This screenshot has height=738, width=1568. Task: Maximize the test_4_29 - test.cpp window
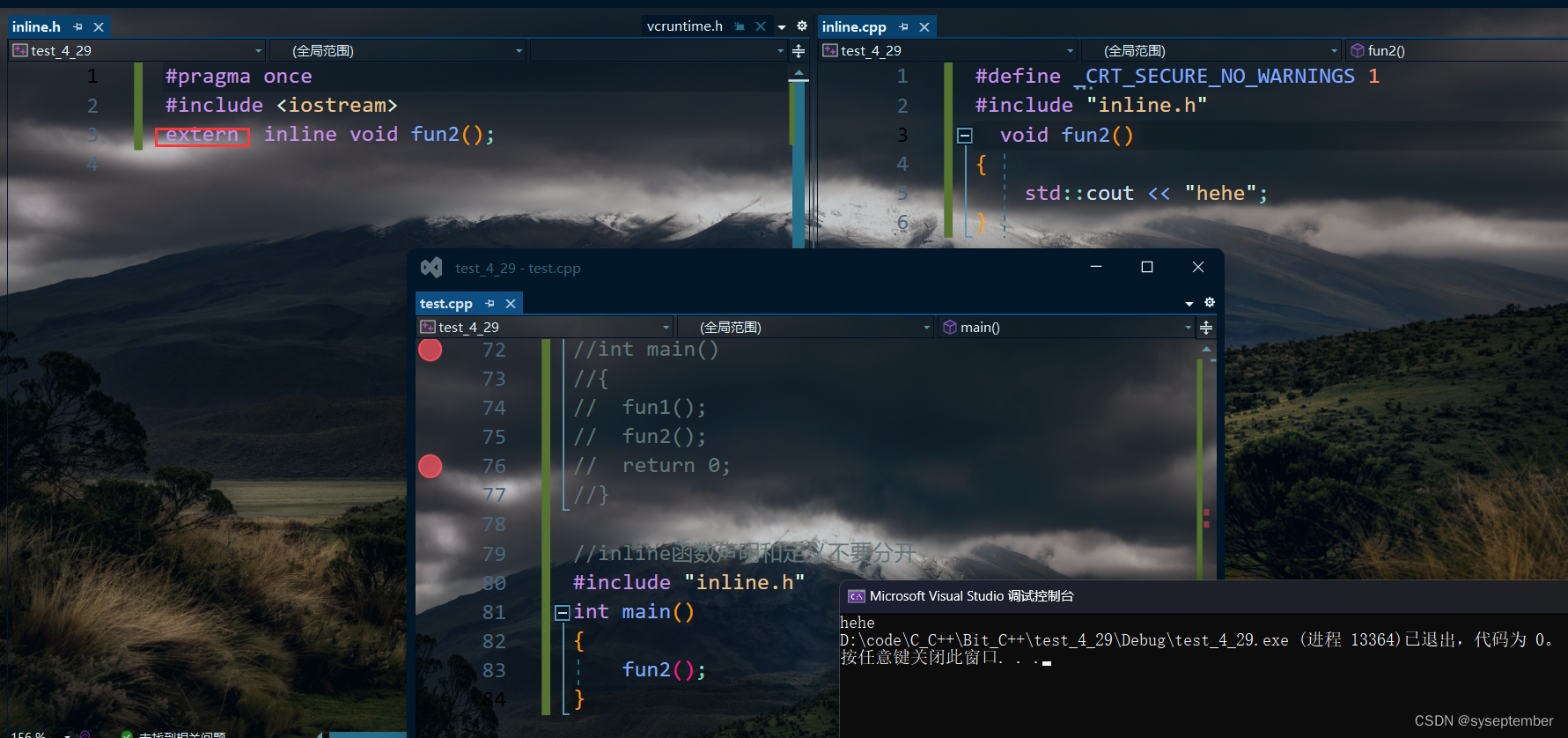pos(1147,267)
